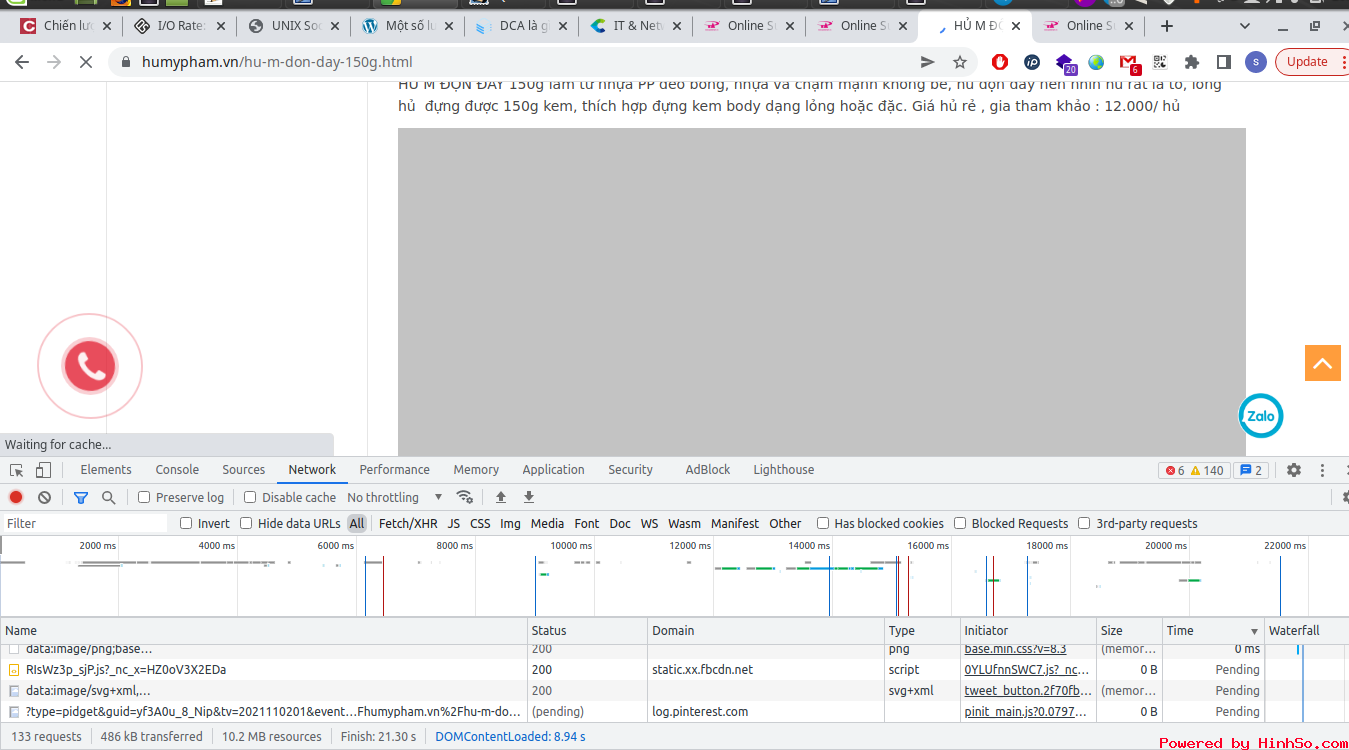Click the orange scroll-to-top arrow
Viewport: 1349px width, 750px height.
coord(1322,363)
